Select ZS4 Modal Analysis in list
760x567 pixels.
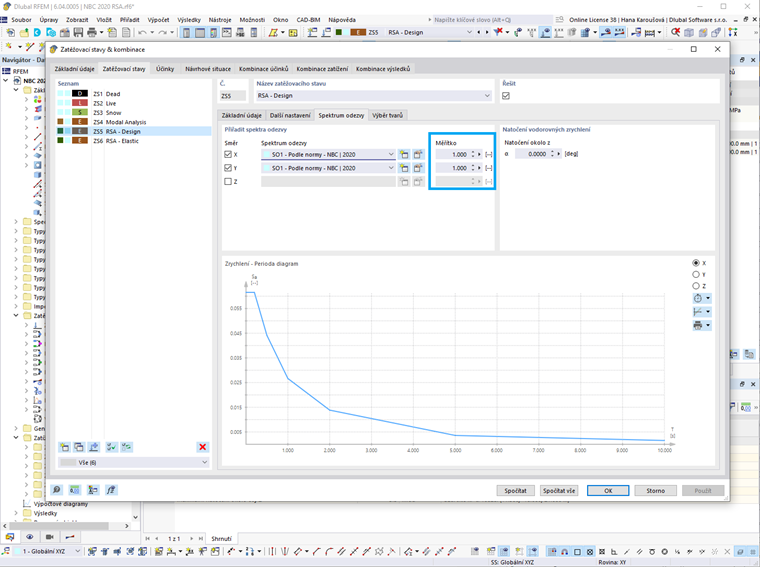[x=134, y=122]
